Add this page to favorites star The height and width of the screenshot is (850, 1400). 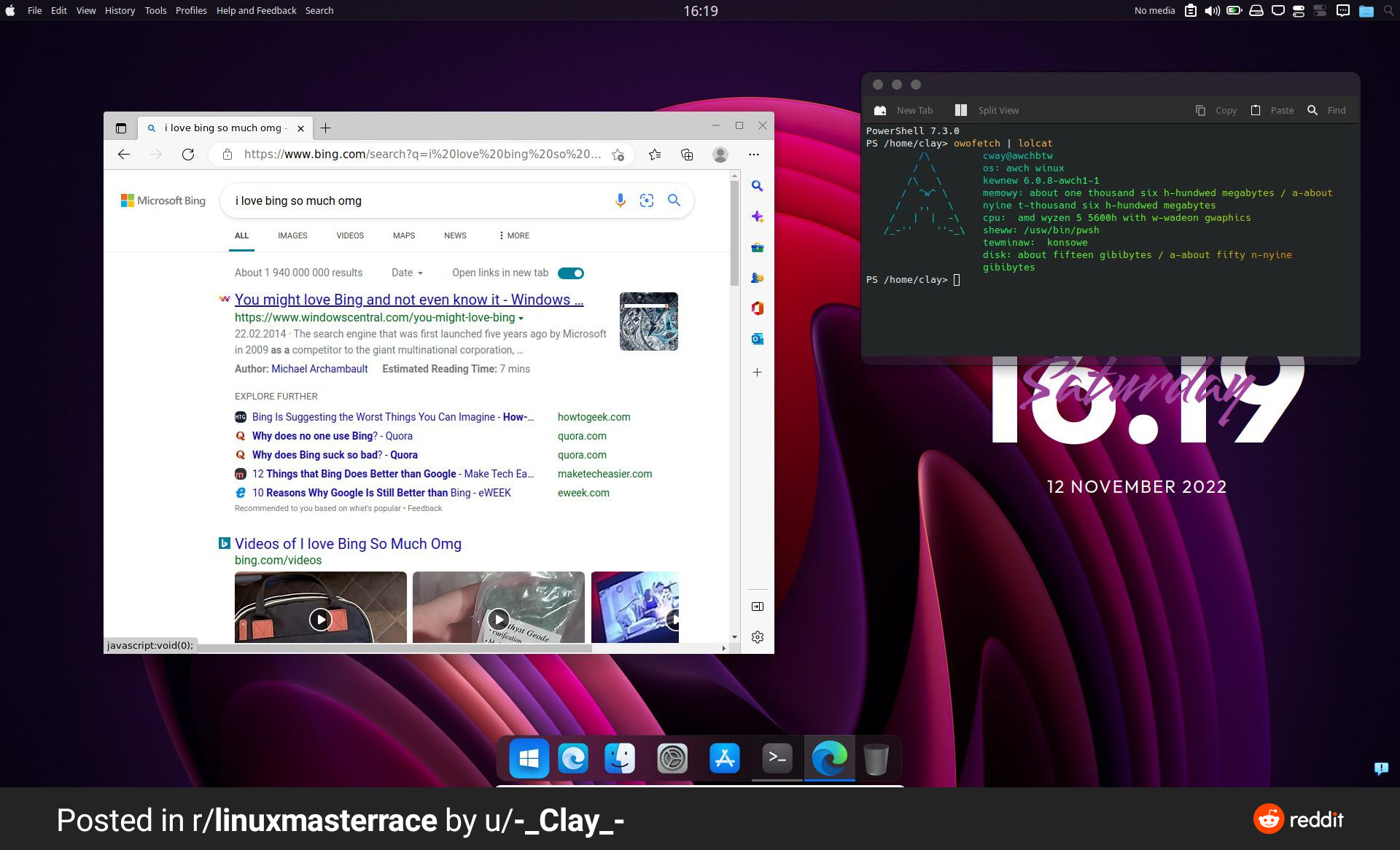[x=618, y=155]
